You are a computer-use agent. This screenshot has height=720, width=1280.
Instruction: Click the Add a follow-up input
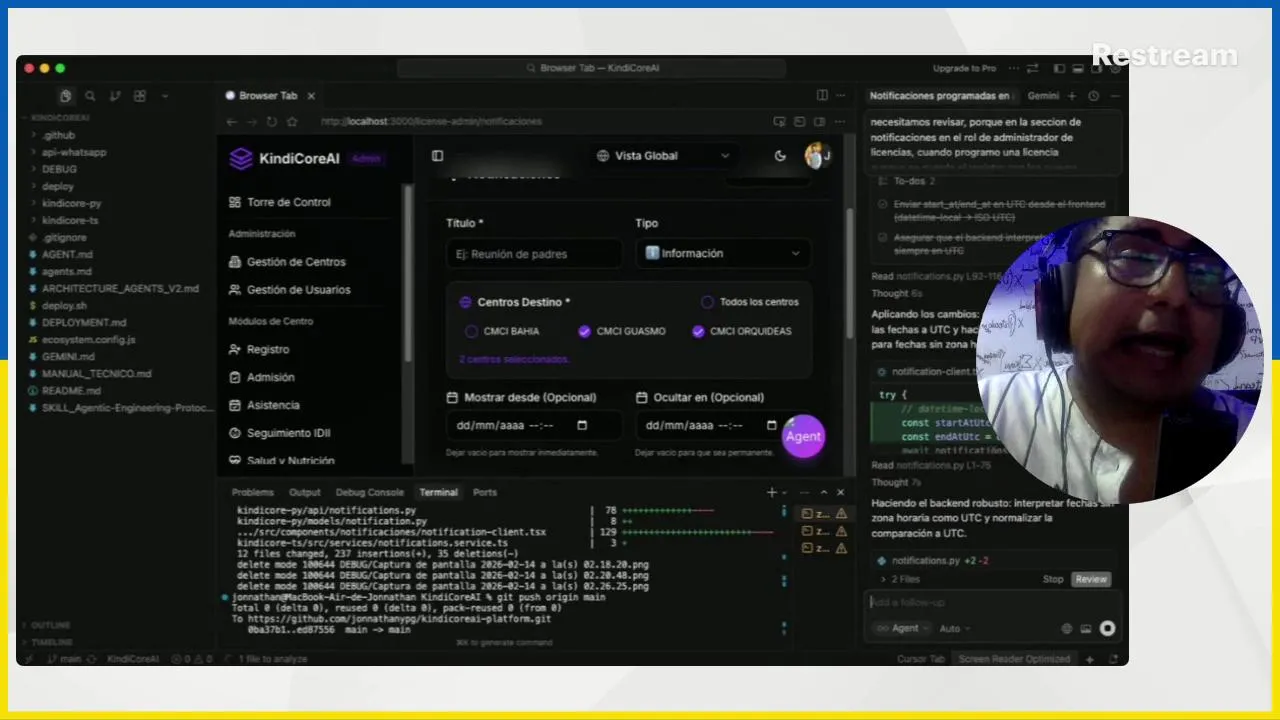coord(990,602)
